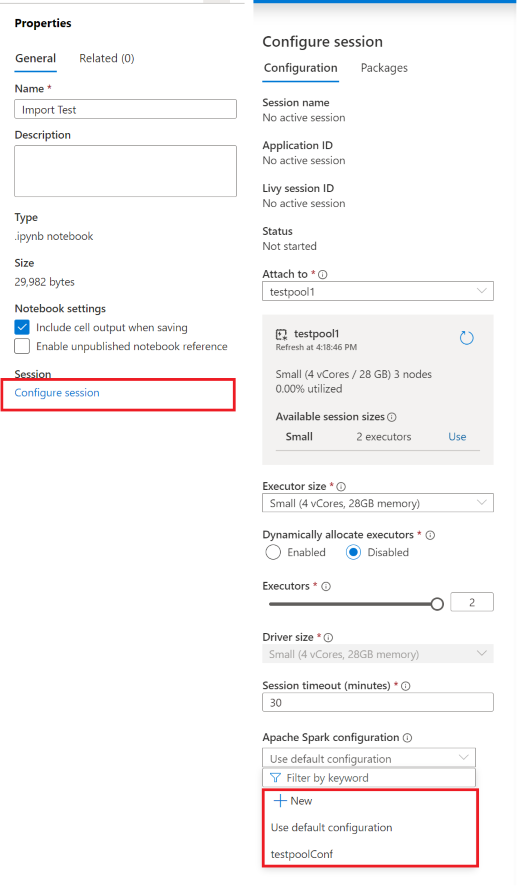Open the Attach to testpool1 dropdown
Viewport: 517px width, 887px height.
click(378, 291)
